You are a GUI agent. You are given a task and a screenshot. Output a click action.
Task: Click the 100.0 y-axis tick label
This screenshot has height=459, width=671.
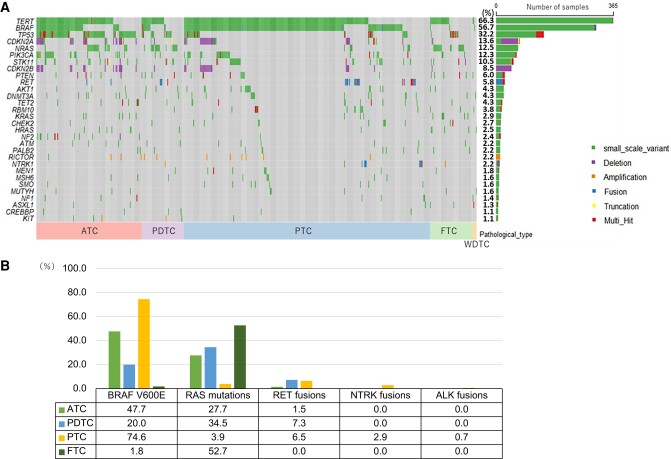pyautogui.click(x=74, y=268)
